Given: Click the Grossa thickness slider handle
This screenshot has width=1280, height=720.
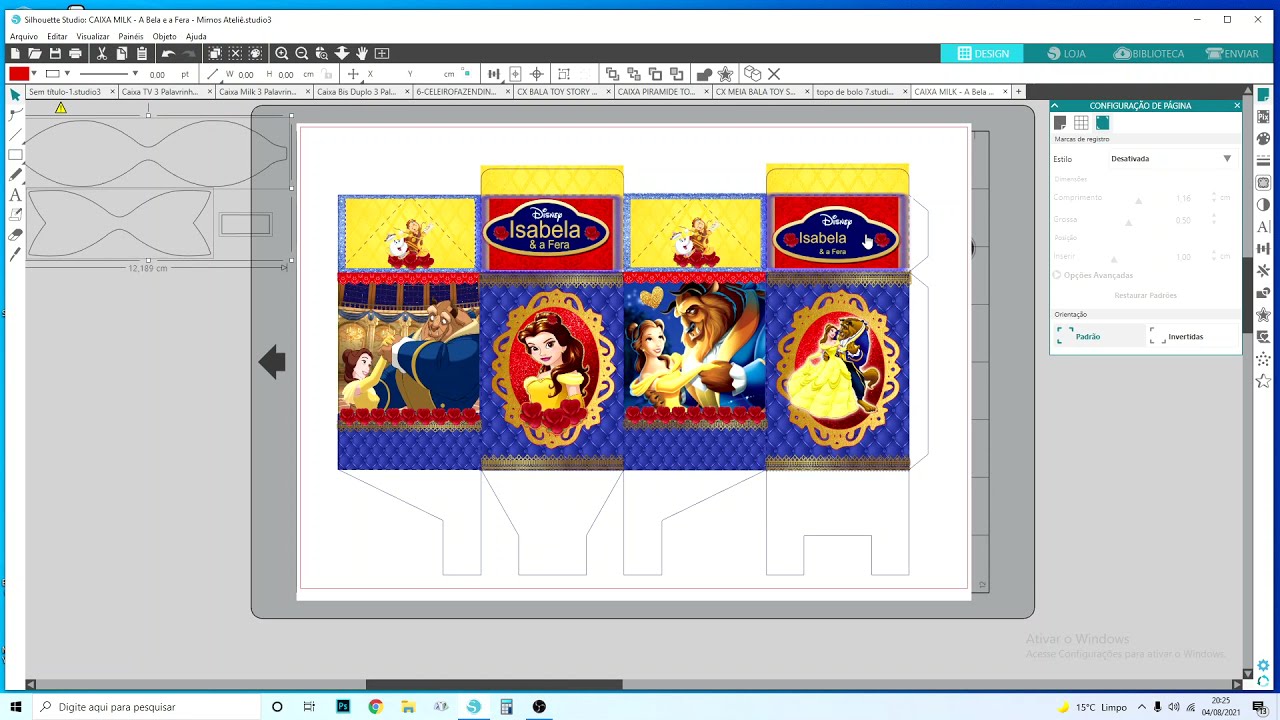Looking at the screenshot, I should click(x=1129, y=223).
